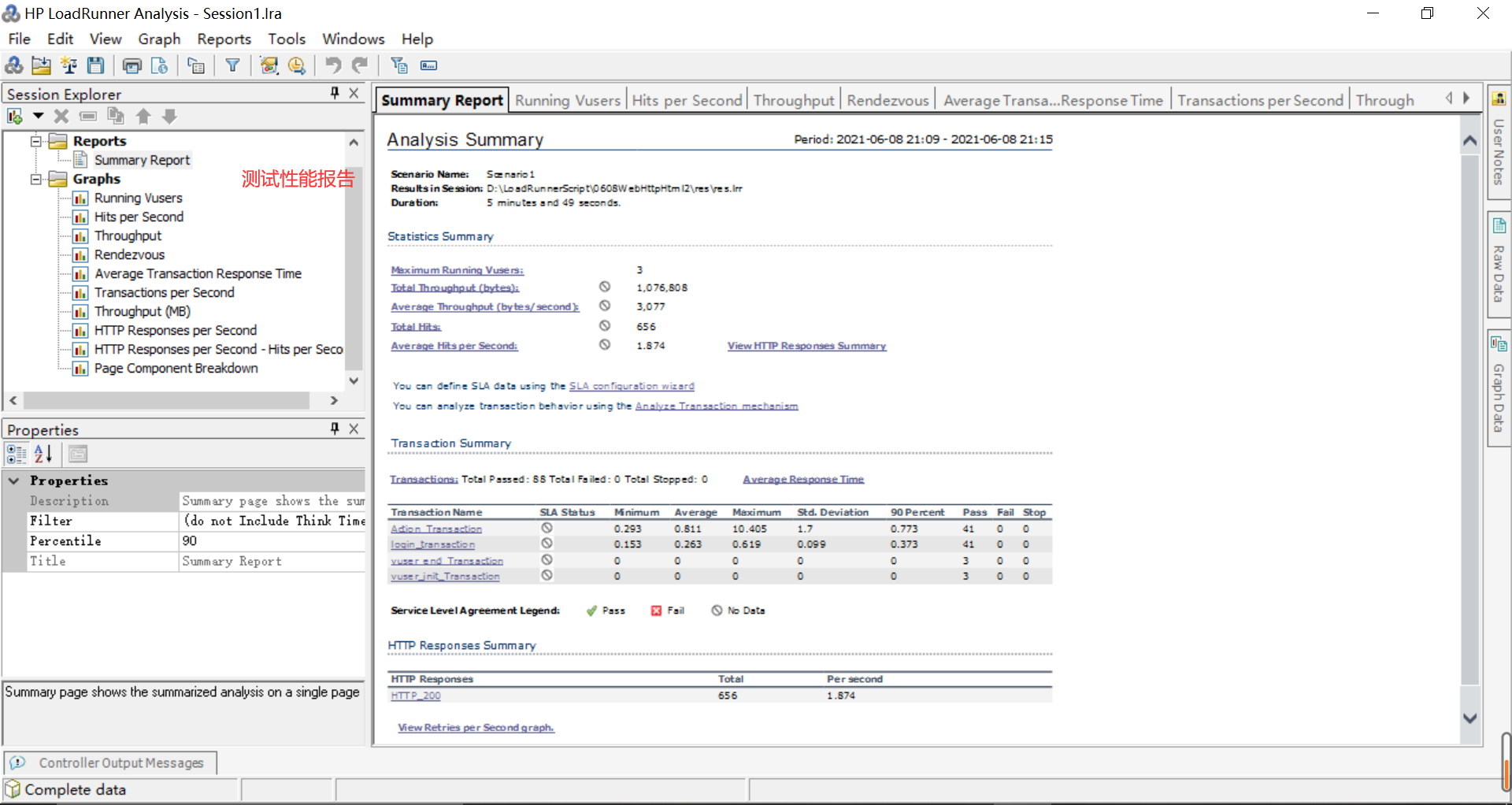Undo the last action
1512x805 pixels.
coord(333,65)
